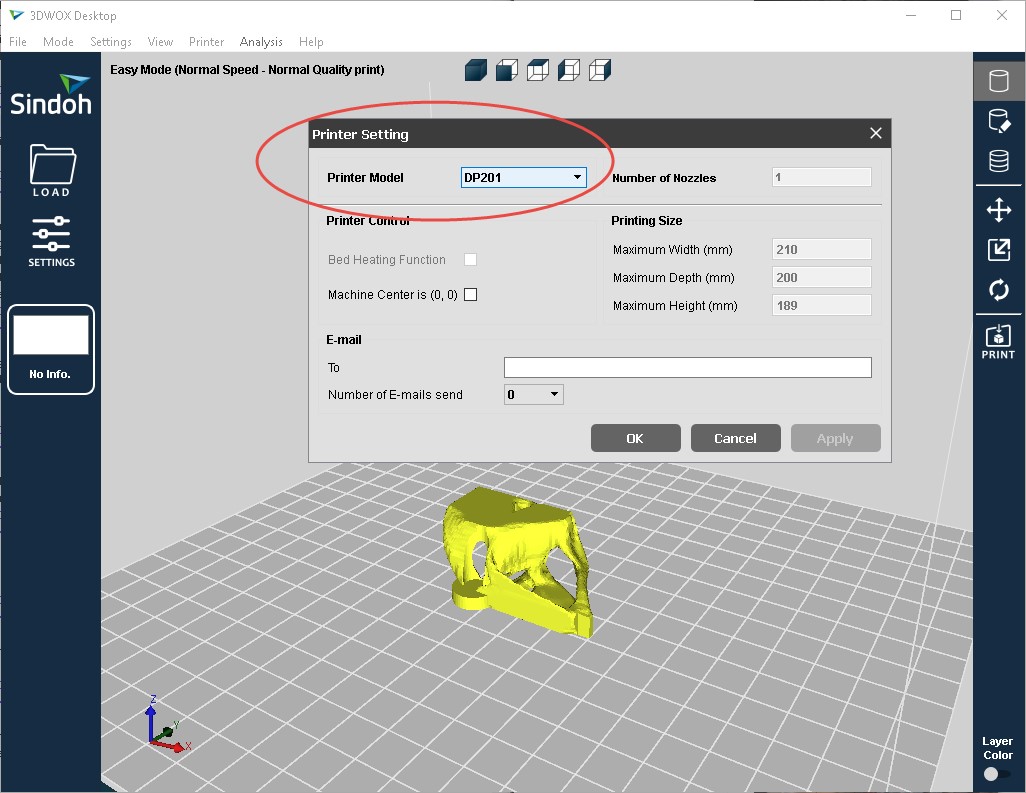This screenshot has width=1026, height=793.
Task: Activate the Move arrows tool
Action: 999,210
